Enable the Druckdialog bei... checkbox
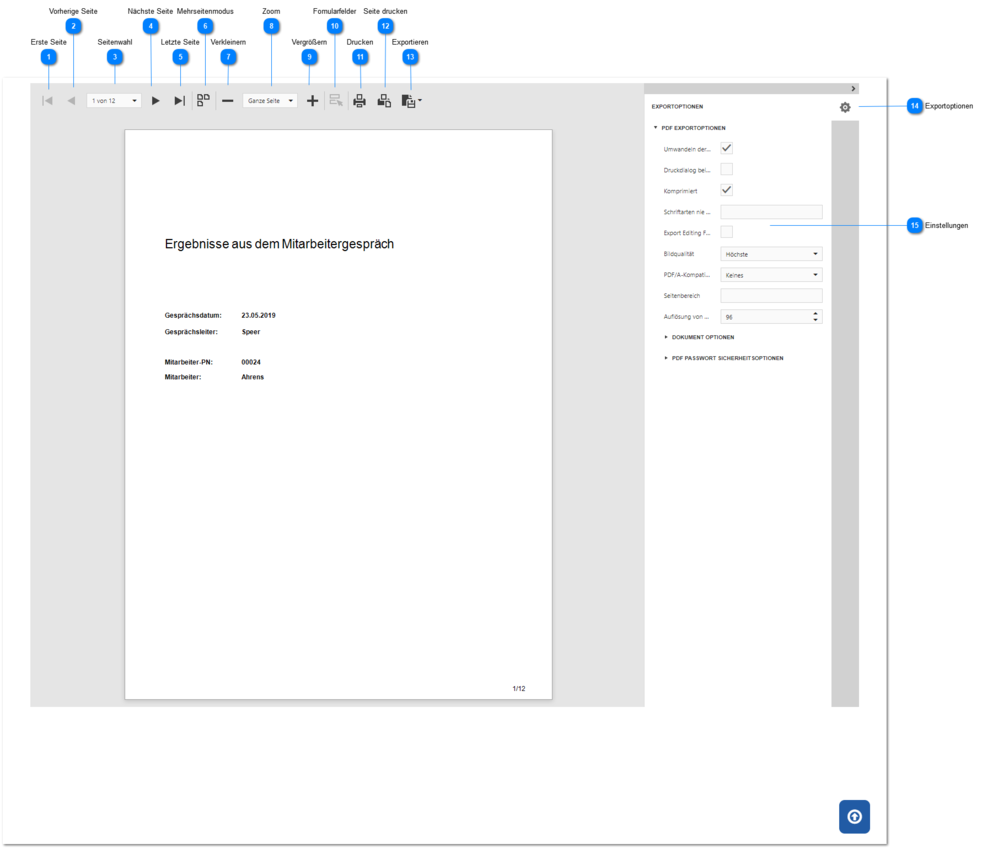The height and width of the screenshot is (849, 982). click(x=726, y=169)
